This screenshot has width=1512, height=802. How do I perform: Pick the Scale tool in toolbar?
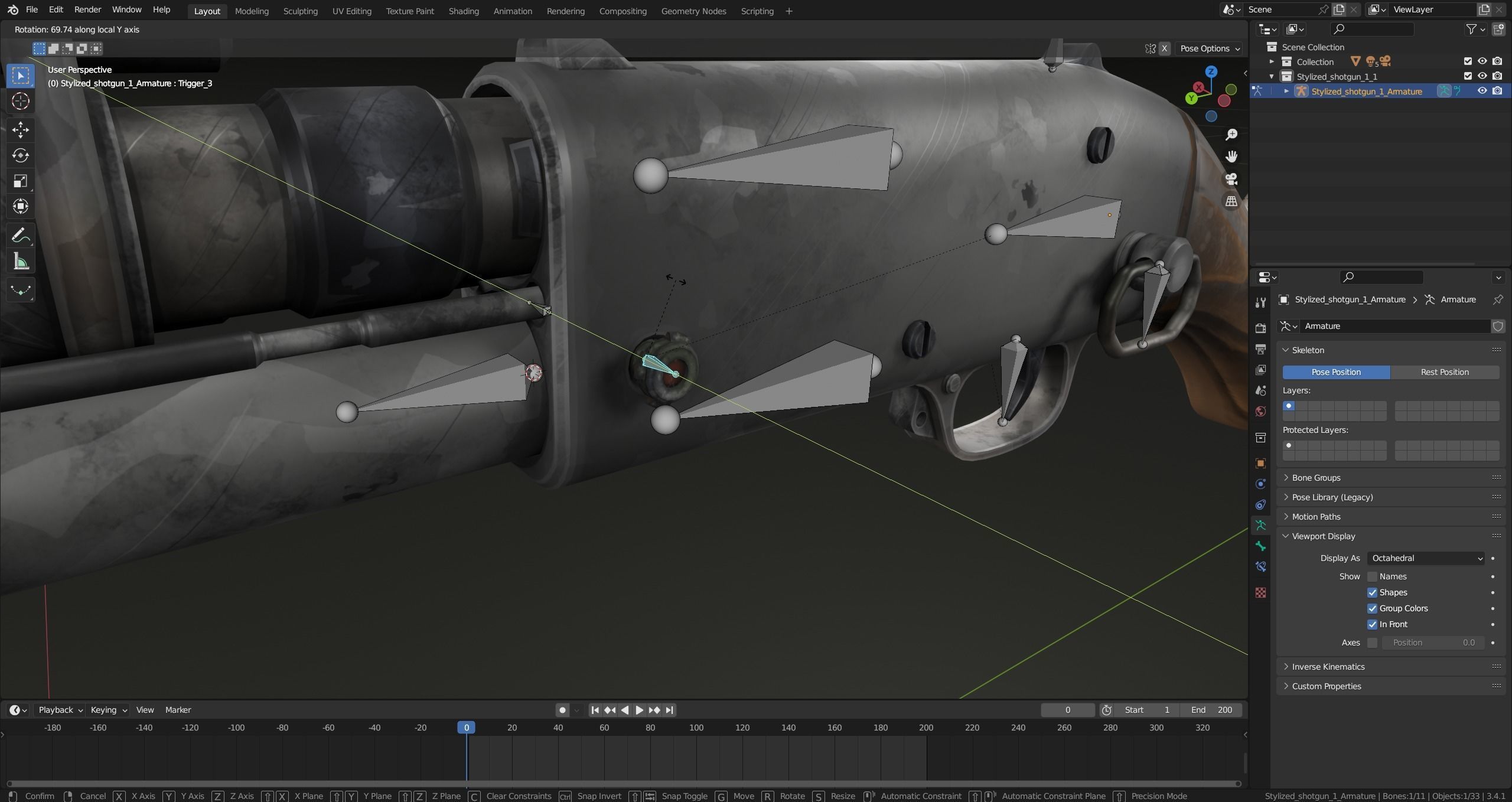pyautogui.click(x=21, y=181)
